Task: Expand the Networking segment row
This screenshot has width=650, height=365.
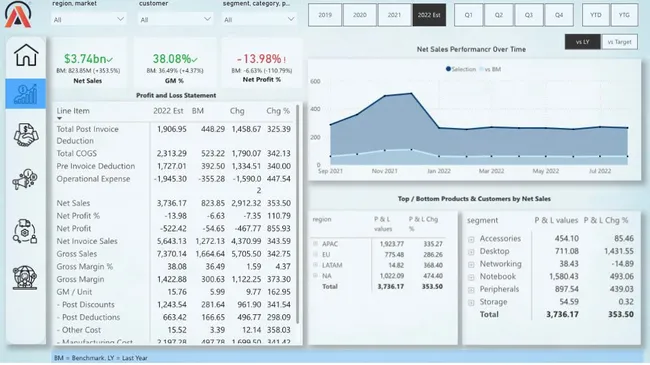Action: point(471,265)
